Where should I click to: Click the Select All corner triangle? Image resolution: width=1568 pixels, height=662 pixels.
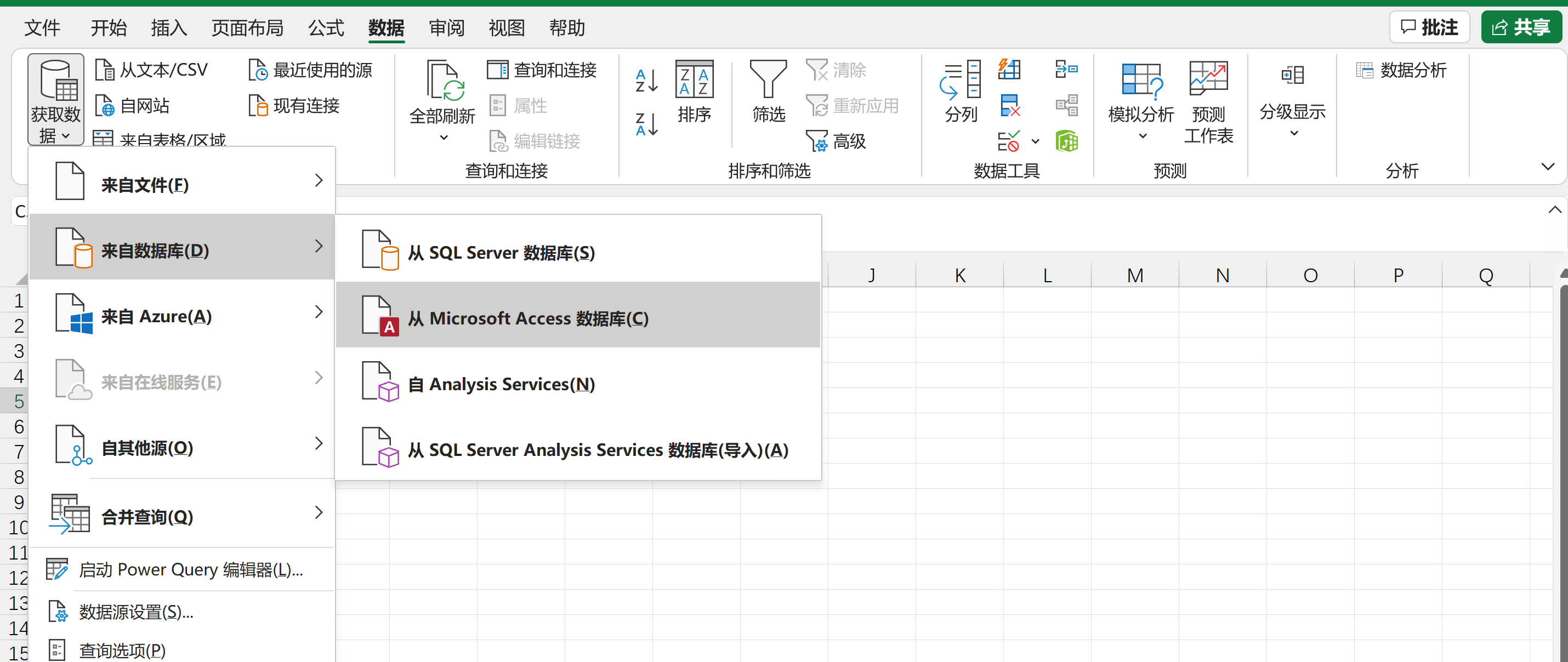coord(21,279)
